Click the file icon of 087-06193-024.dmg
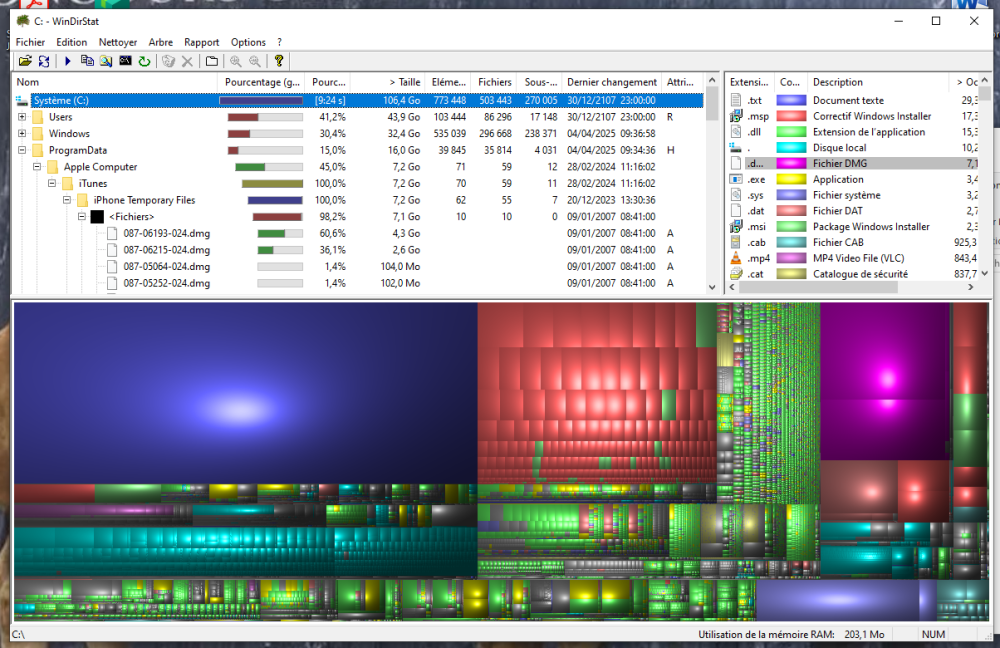Screen dimensions: 1000x648 112,233
